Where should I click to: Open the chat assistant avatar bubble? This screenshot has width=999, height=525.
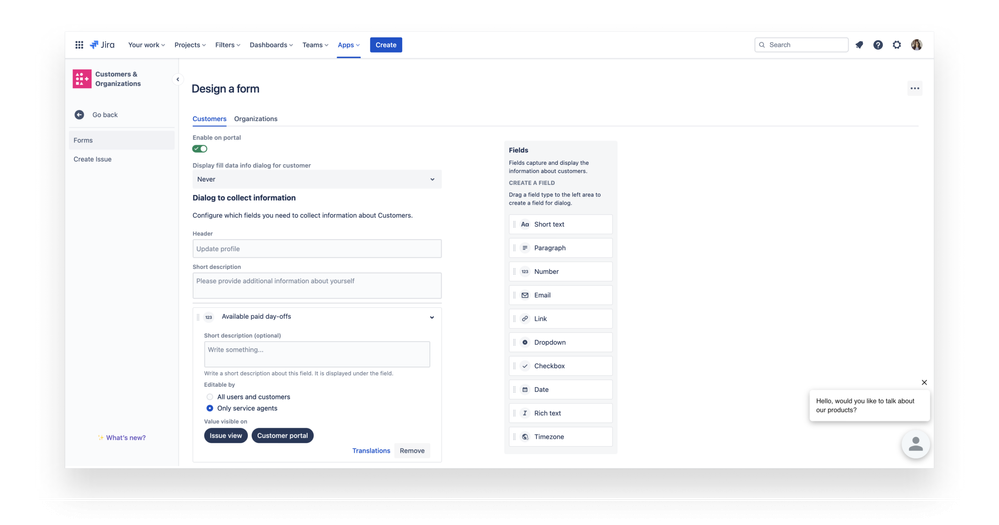[916, 444]
